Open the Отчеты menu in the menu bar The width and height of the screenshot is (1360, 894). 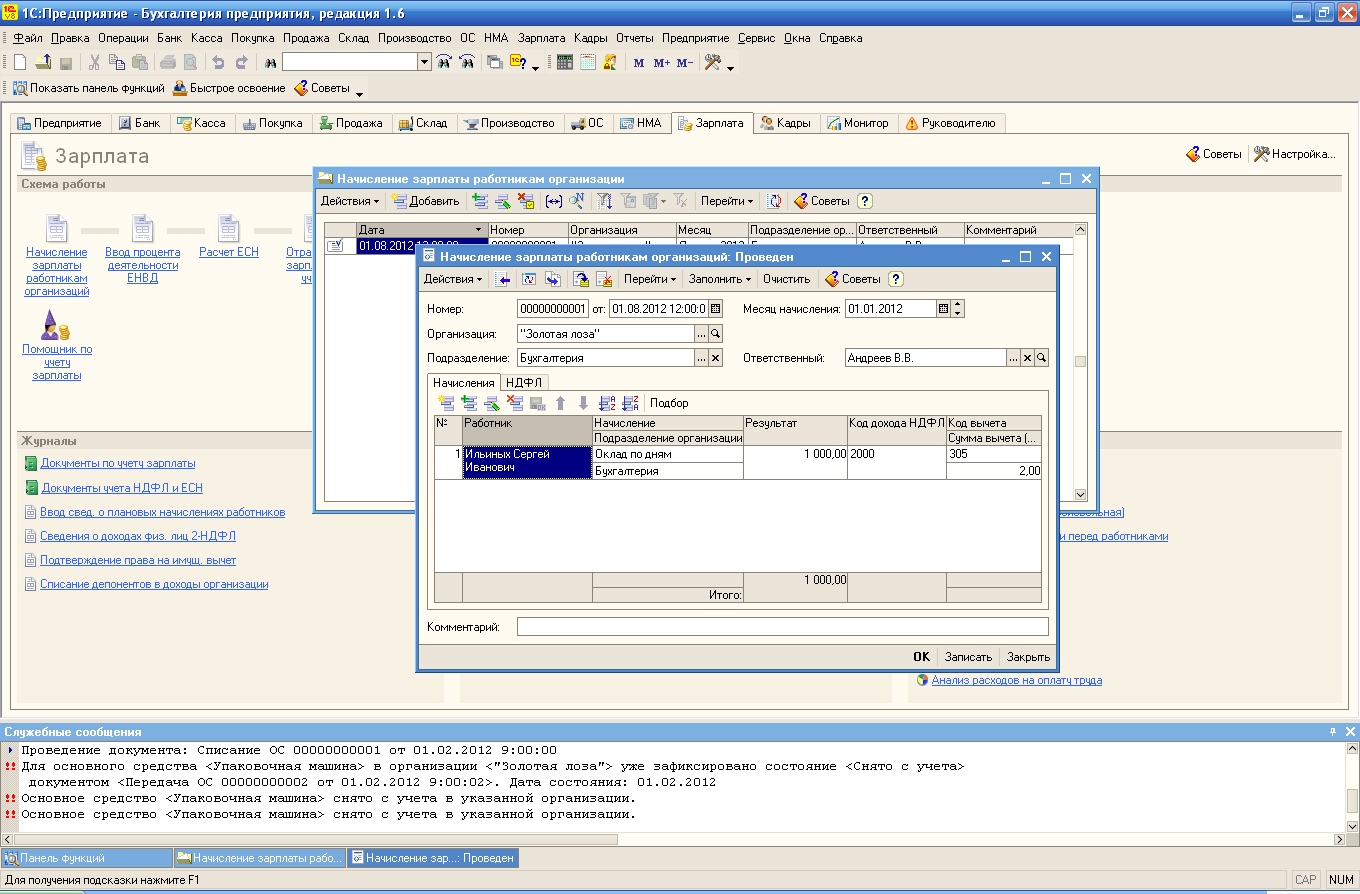tap(634, 38)
